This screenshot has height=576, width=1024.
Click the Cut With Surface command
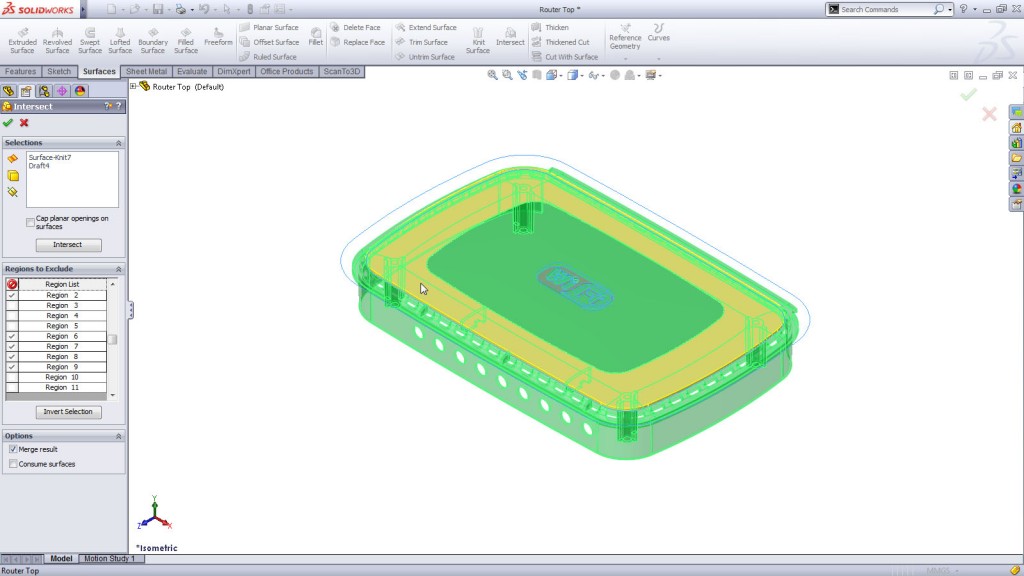click(x=565, y=57)
